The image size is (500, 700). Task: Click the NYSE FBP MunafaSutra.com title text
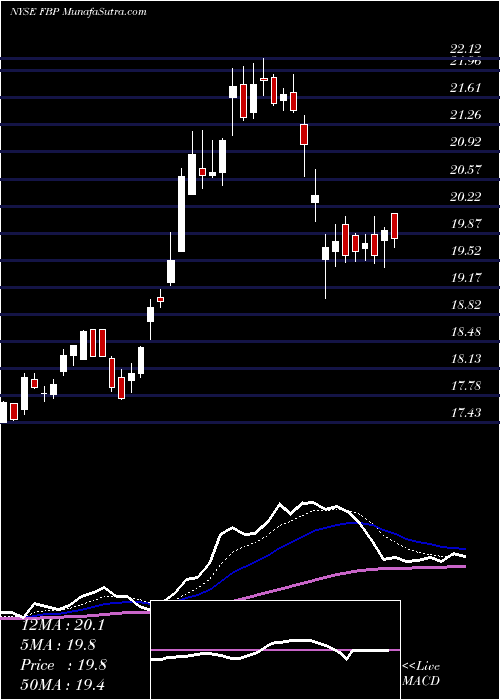(78, 12)
